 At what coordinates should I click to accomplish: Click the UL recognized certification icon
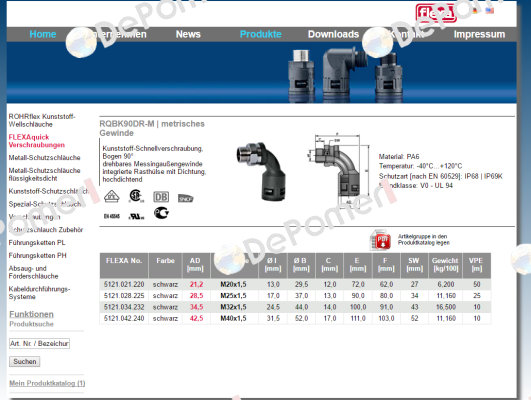(136, 216)
